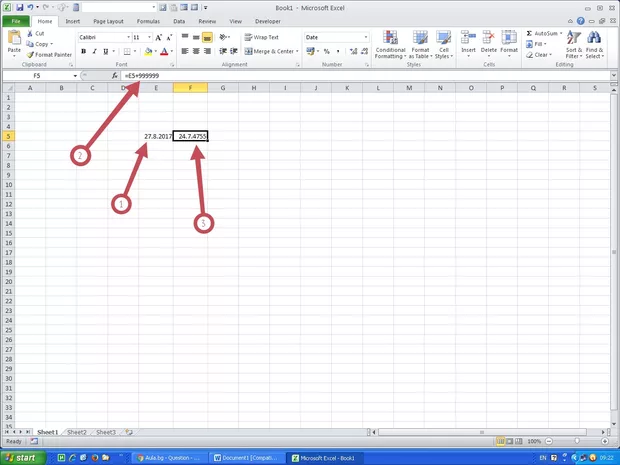Screen dimensions: 620x465
Task: Open Cell Styles gallery
Action: point(444,45)
